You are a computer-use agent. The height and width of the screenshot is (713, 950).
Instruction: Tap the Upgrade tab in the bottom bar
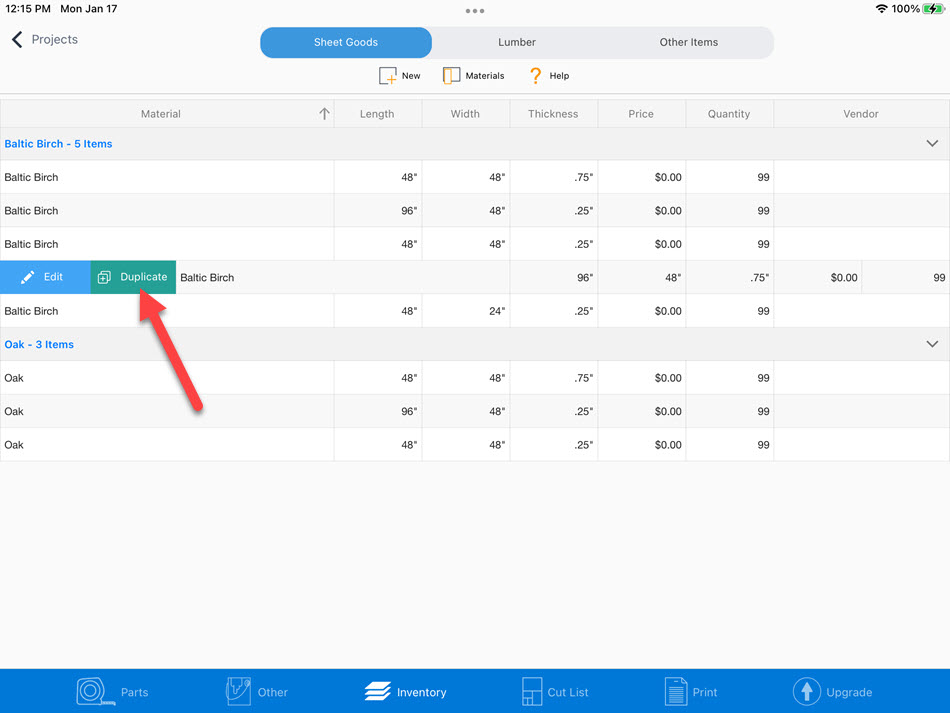coord(832,692)
